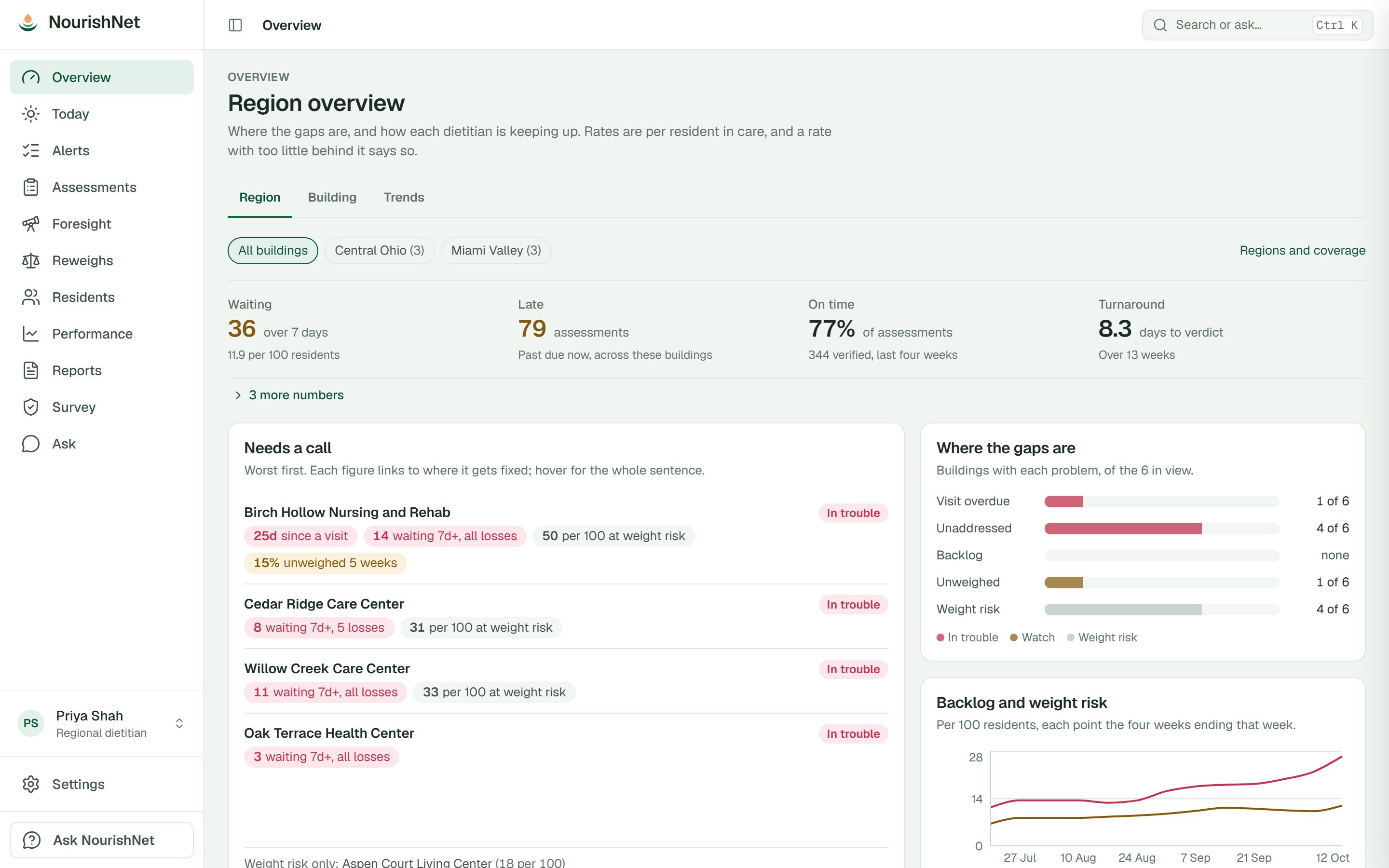The image size is (1389, 868).
Task: Focus the Search or ask field
Action: click(1257, 25)
